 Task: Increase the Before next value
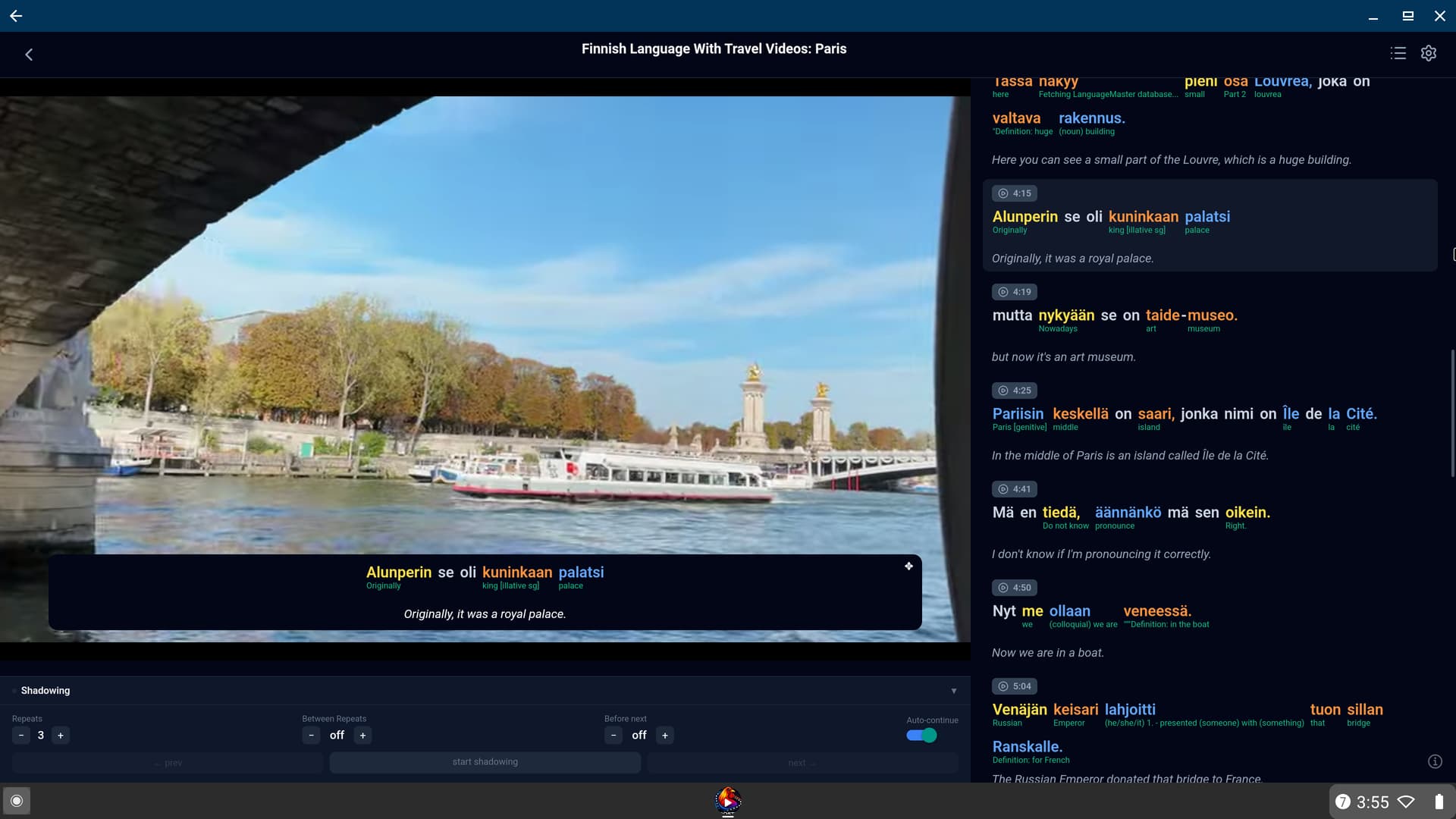(x=665, y=736)
